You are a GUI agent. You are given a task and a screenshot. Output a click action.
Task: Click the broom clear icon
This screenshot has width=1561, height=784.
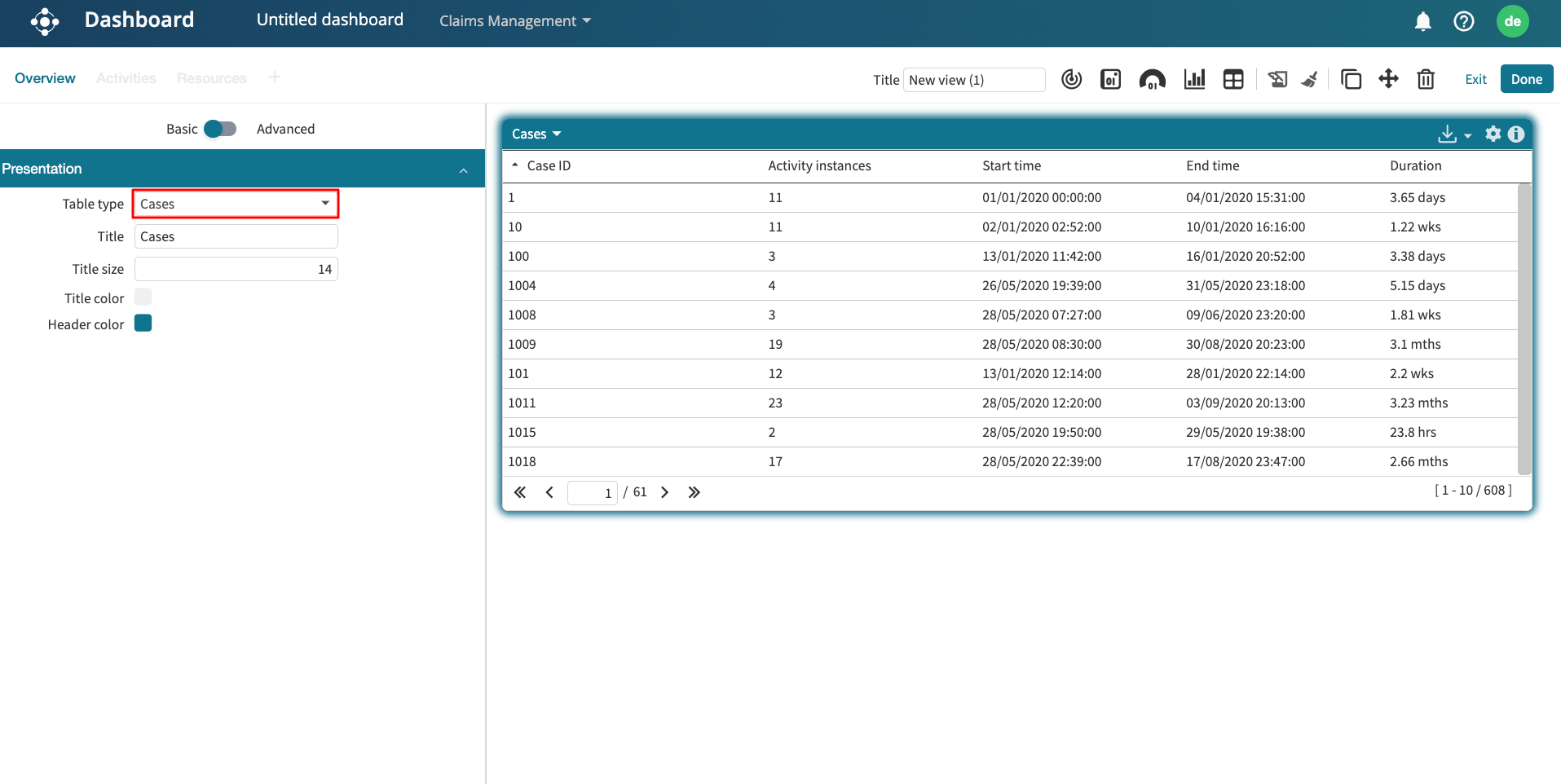[x=1310, y=79]
